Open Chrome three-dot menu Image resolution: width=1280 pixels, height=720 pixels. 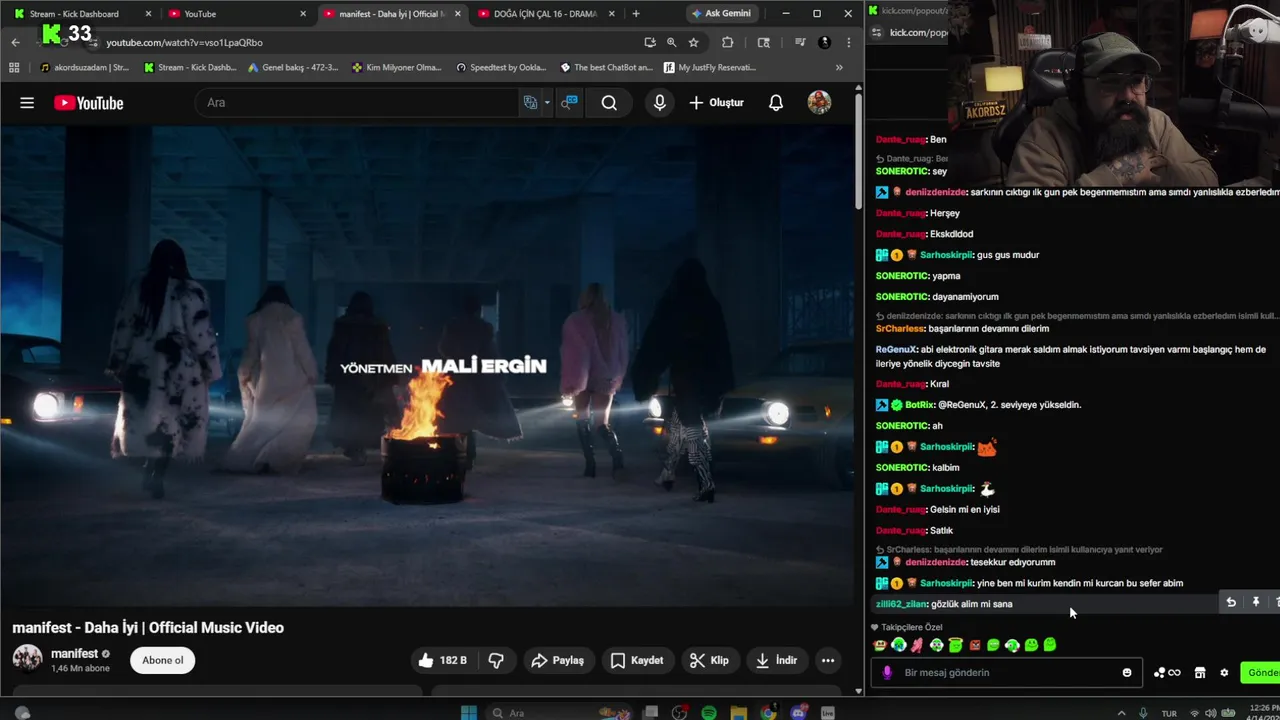coord(848,43)
